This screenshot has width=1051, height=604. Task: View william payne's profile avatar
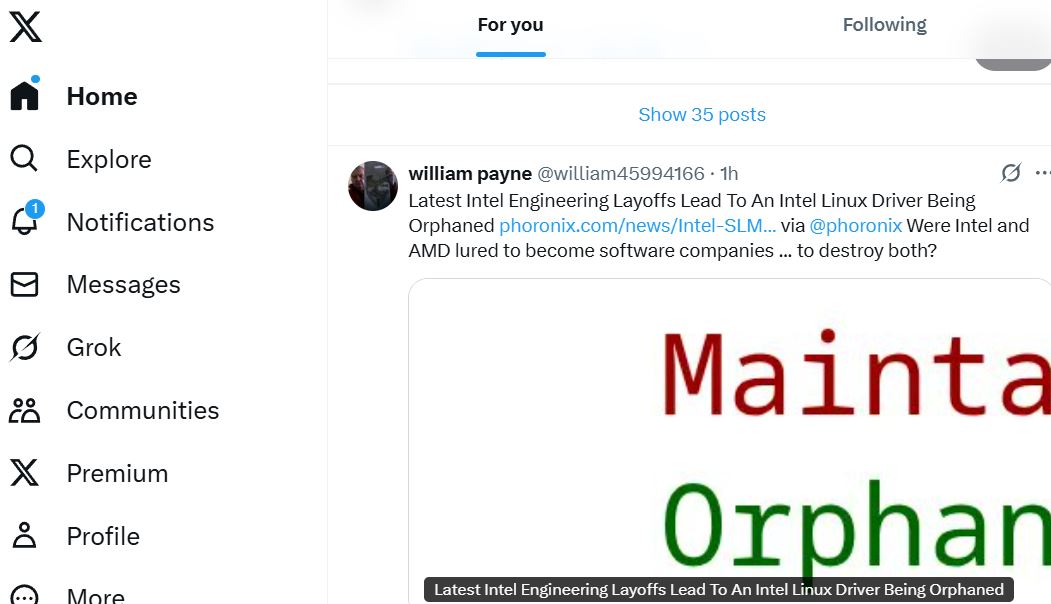pos(373,186)
